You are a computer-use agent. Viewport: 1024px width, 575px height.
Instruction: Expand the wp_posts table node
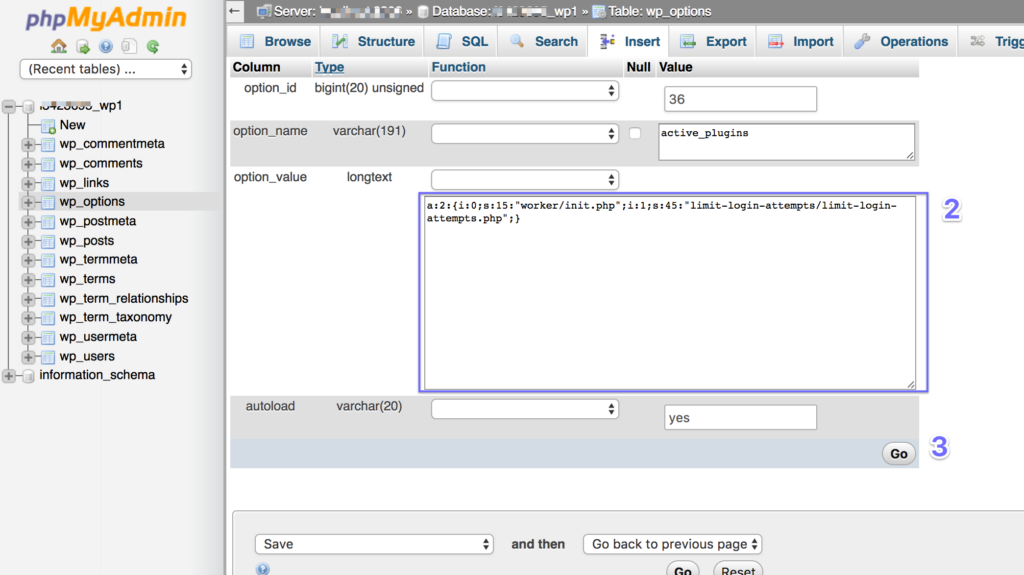coord(28,242)
